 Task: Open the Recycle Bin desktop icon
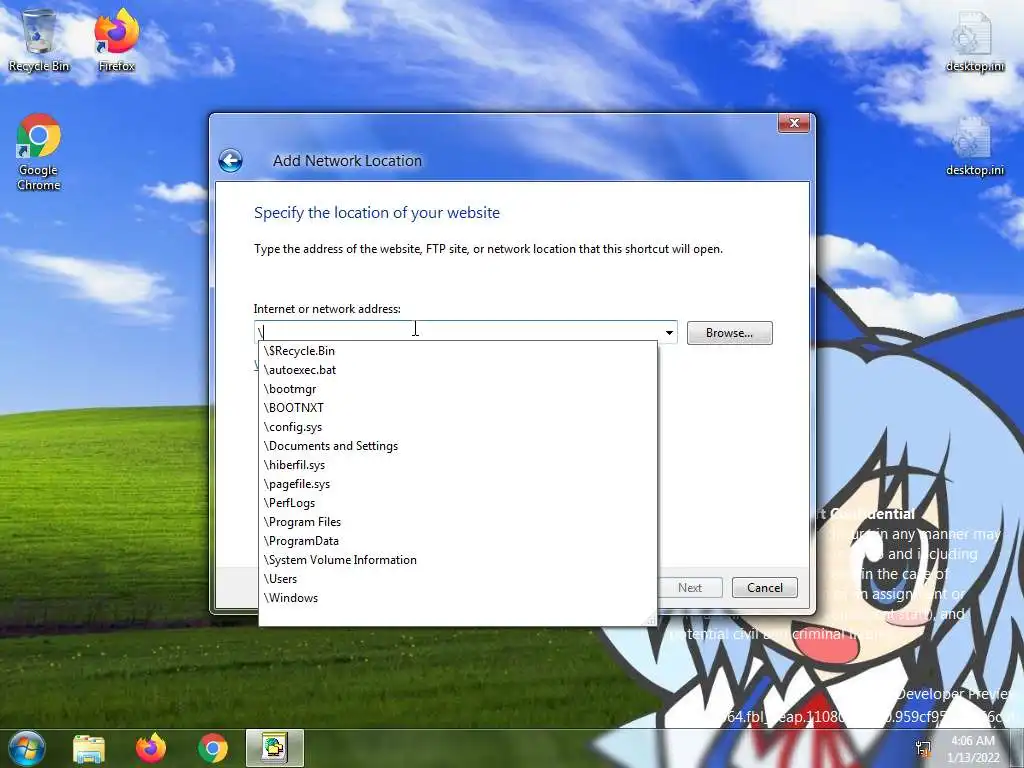click(x=39, y=40)
